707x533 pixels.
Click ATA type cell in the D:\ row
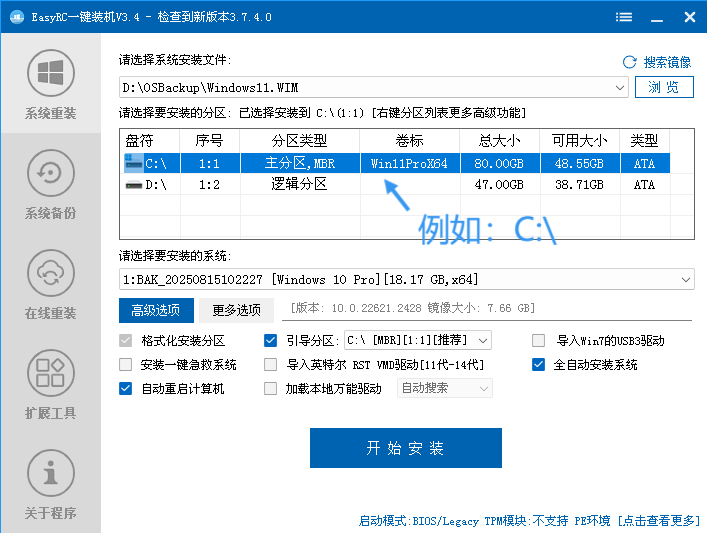[x=644, y=184]
